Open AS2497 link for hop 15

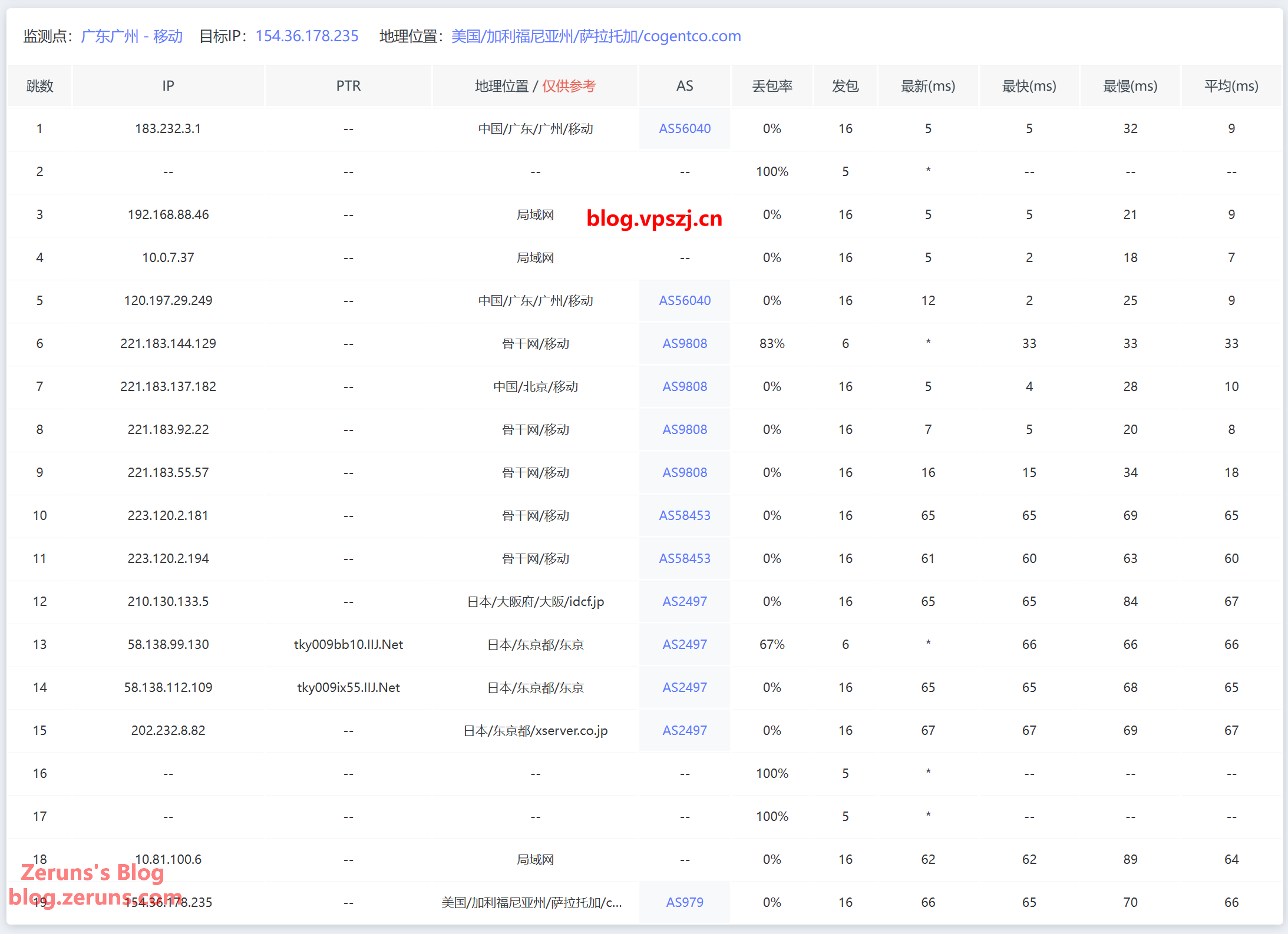684,730
